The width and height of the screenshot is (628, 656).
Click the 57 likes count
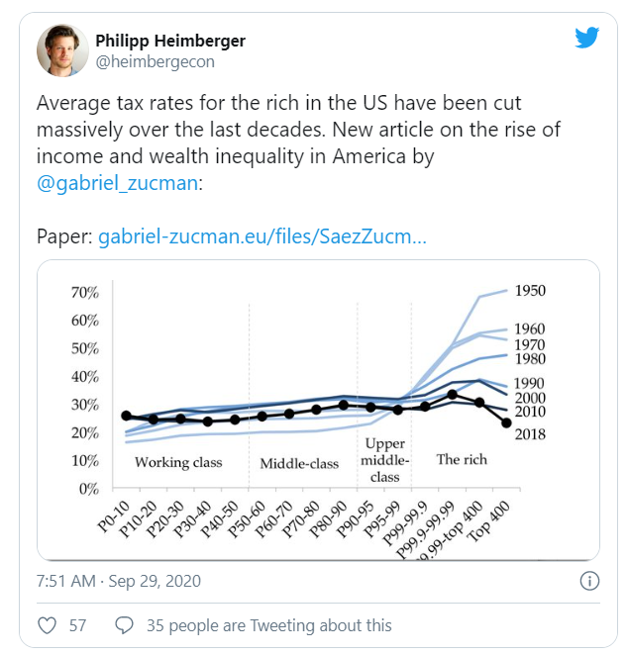tap(78, 625)
